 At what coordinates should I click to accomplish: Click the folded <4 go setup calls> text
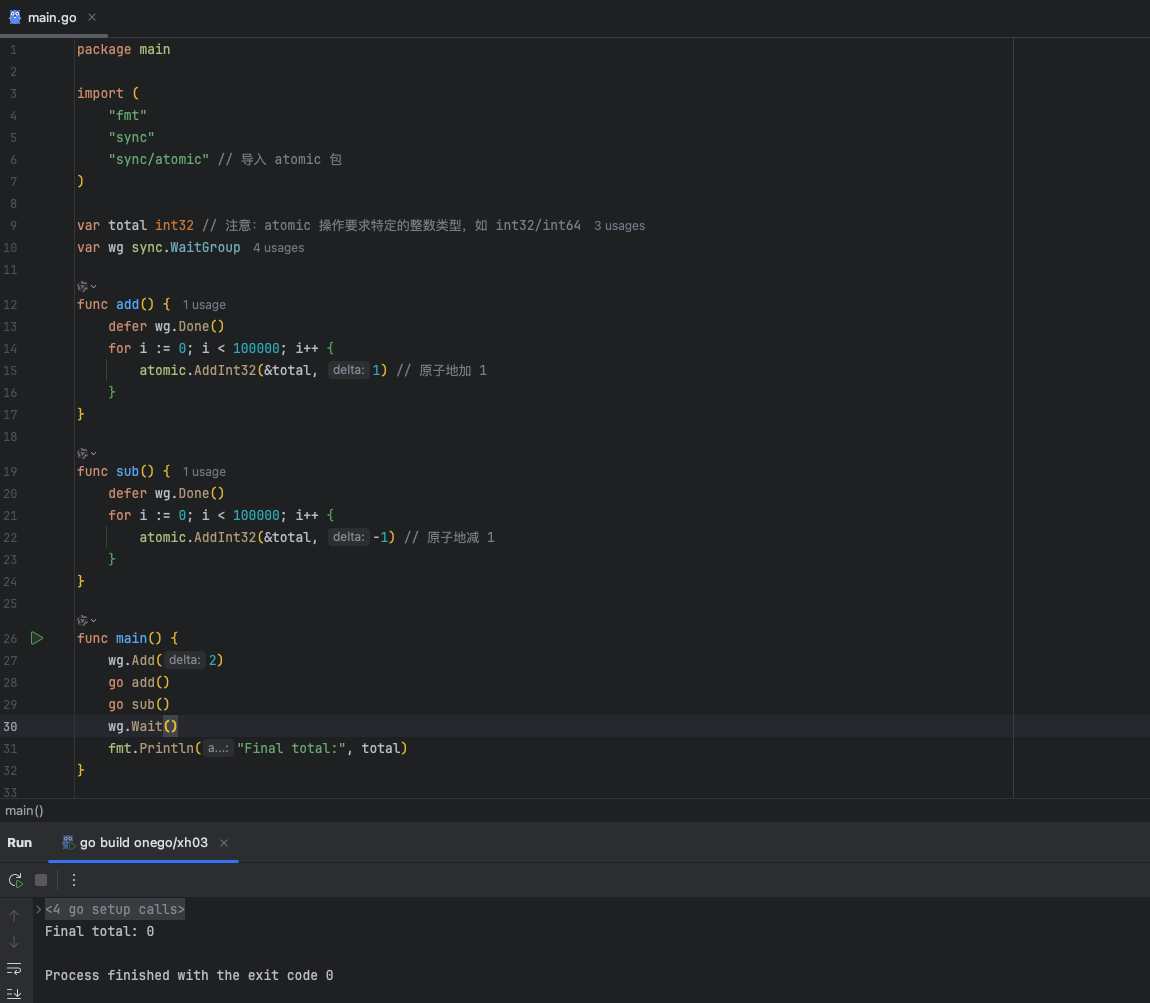[x=114, y=909]
